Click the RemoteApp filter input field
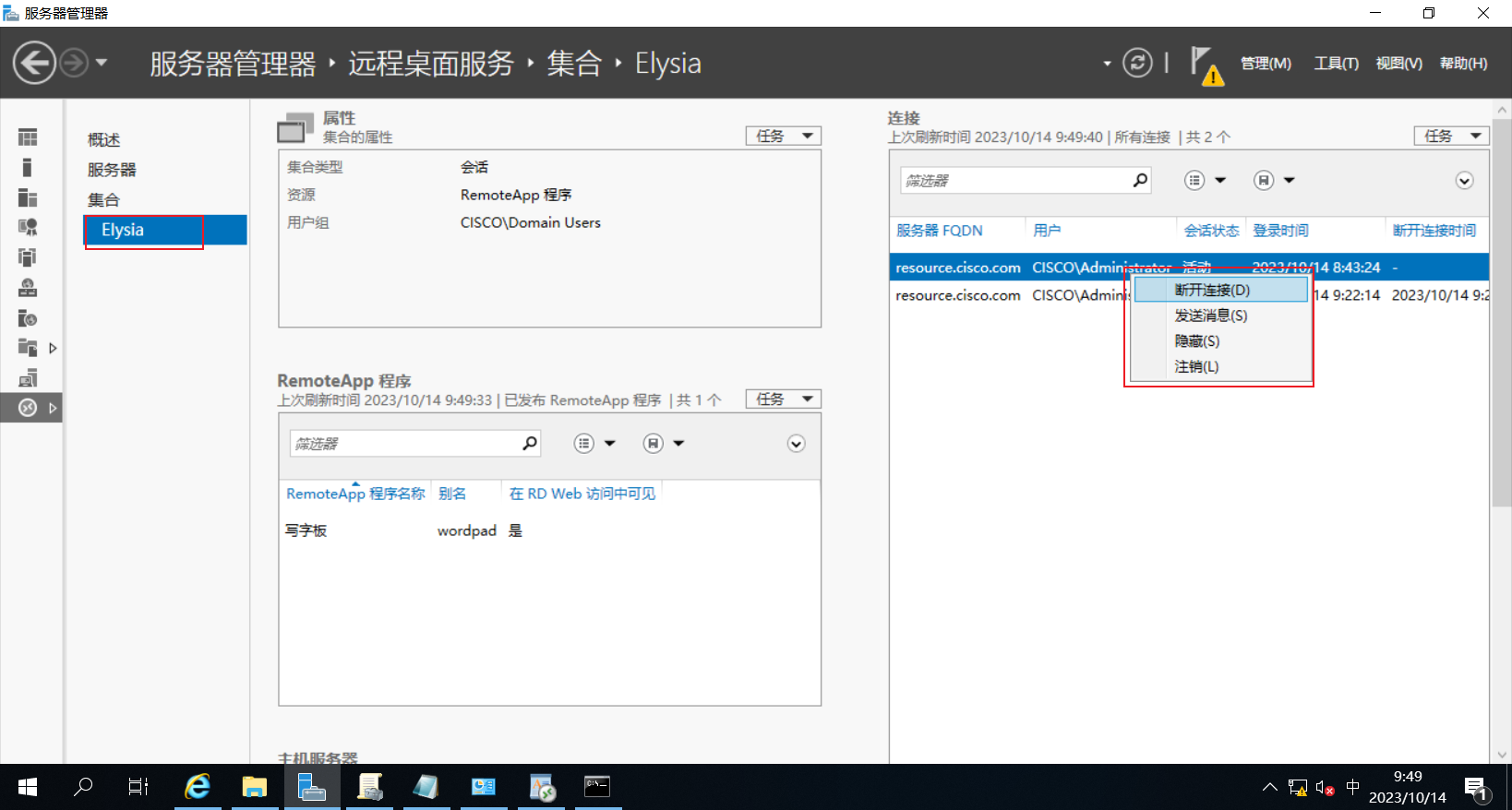The height and width of the screenshot is (810, 1512). click(404, 444)
